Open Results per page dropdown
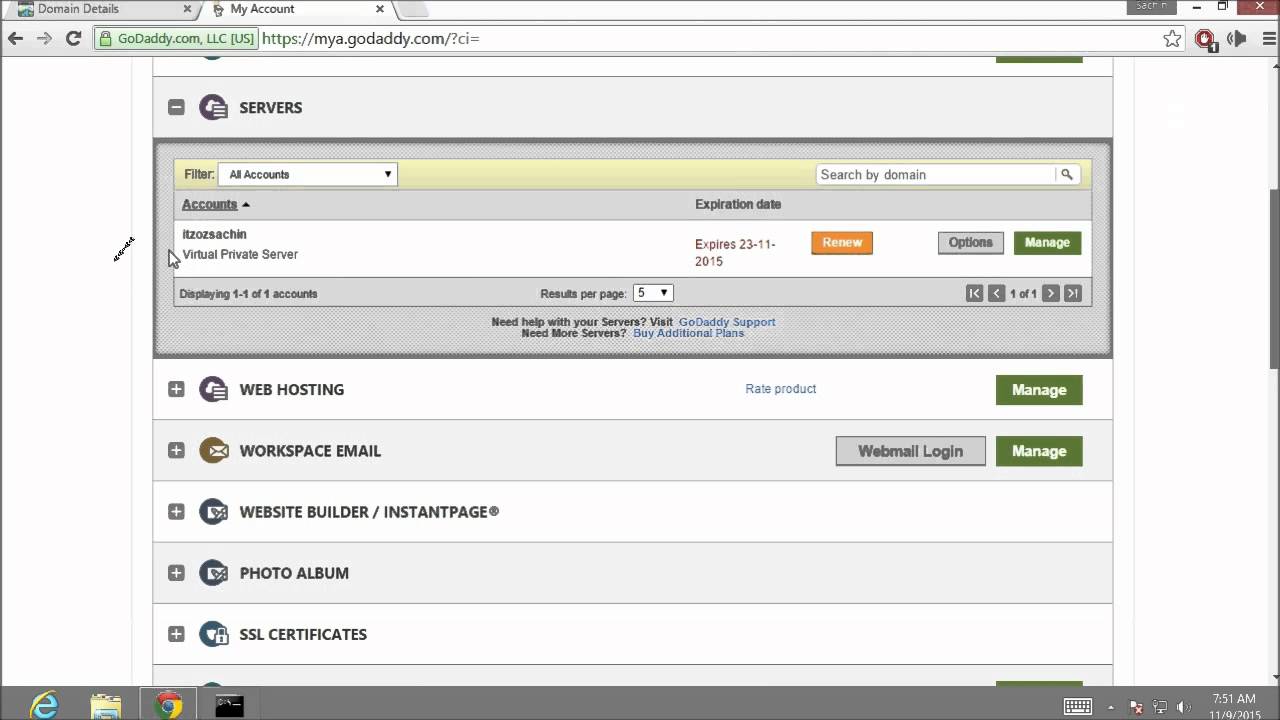The width and height of the screenshot is (1280, 720). [653, 293]
